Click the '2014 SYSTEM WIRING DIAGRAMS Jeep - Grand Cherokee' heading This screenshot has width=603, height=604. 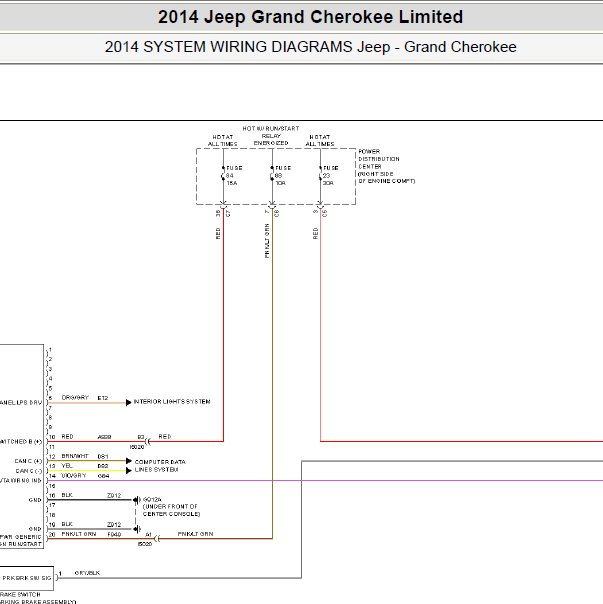pyautogui.click(x=310, y=47)
